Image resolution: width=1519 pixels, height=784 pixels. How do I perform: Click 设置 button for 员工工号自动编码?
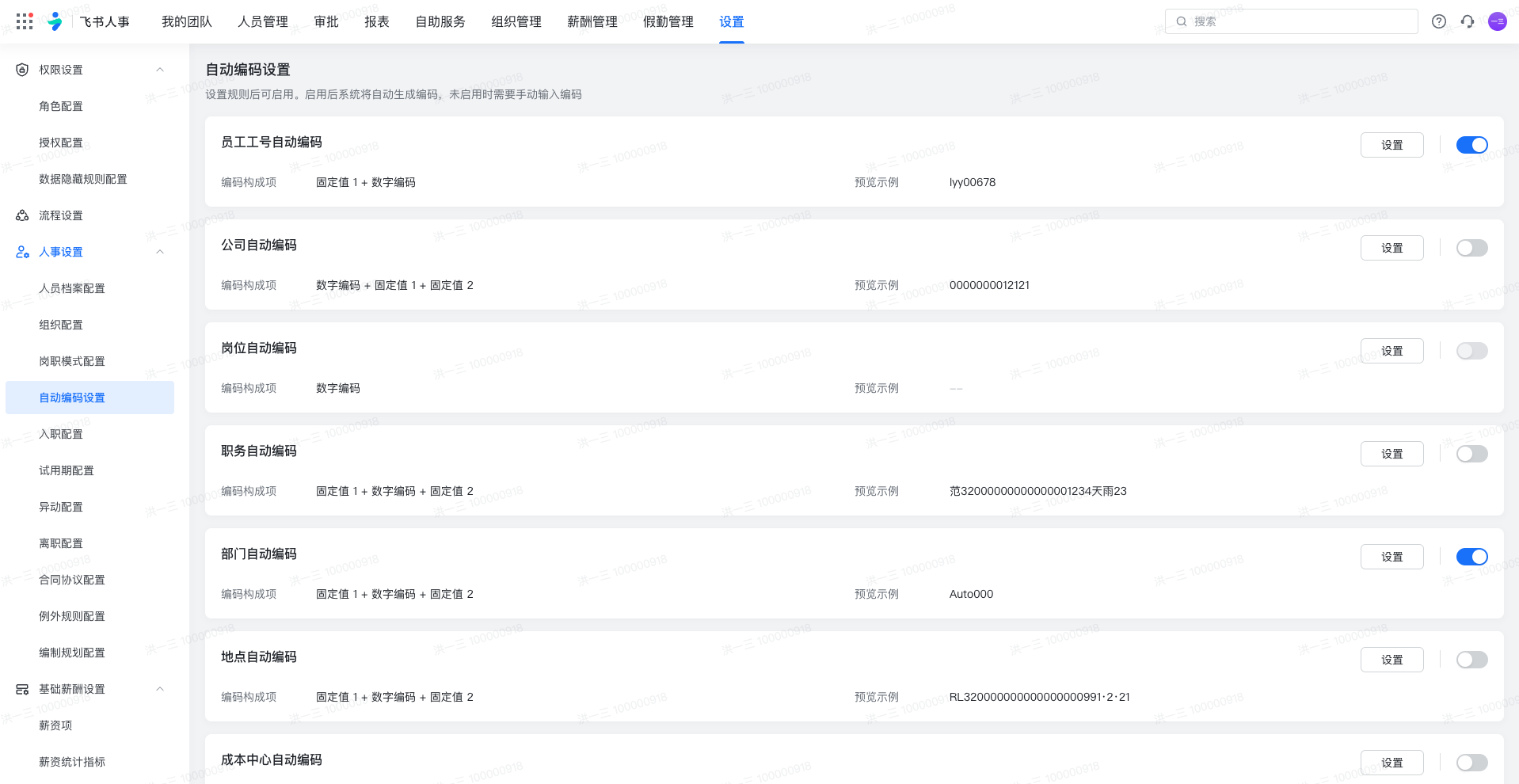(1391, 145)
